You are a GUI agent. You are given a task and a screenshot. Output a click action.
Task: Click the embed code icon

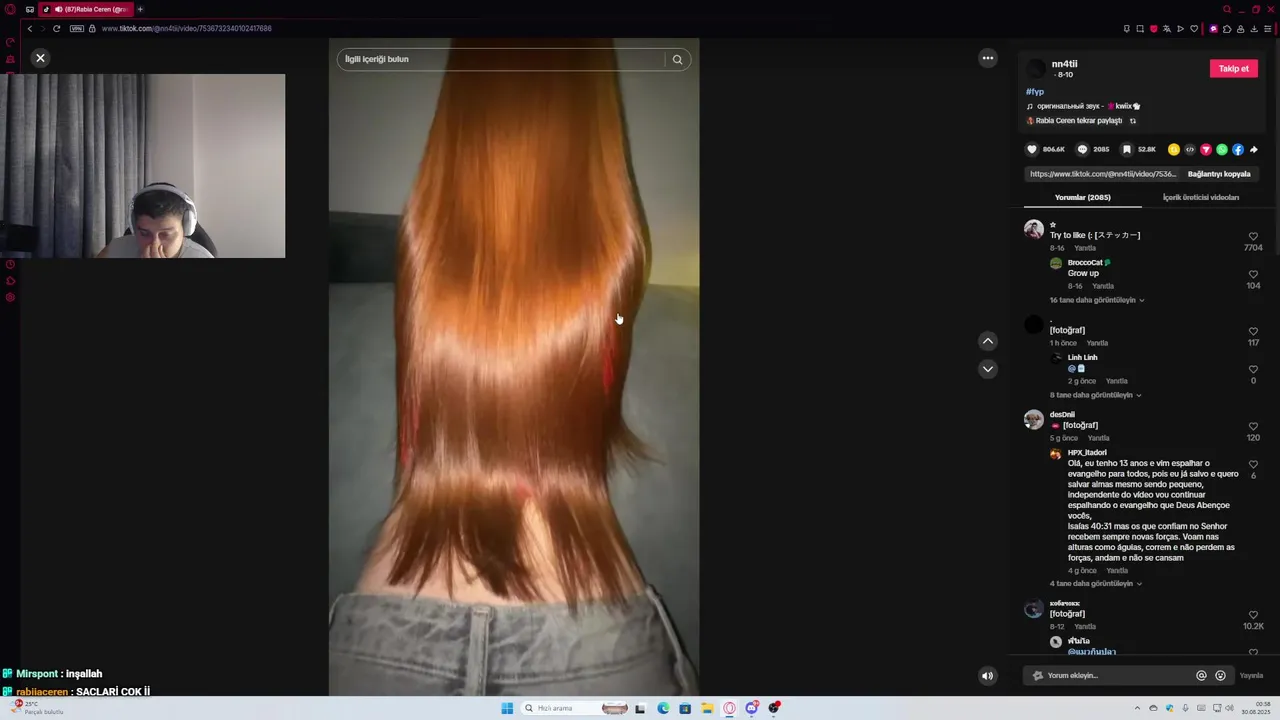1190,150
